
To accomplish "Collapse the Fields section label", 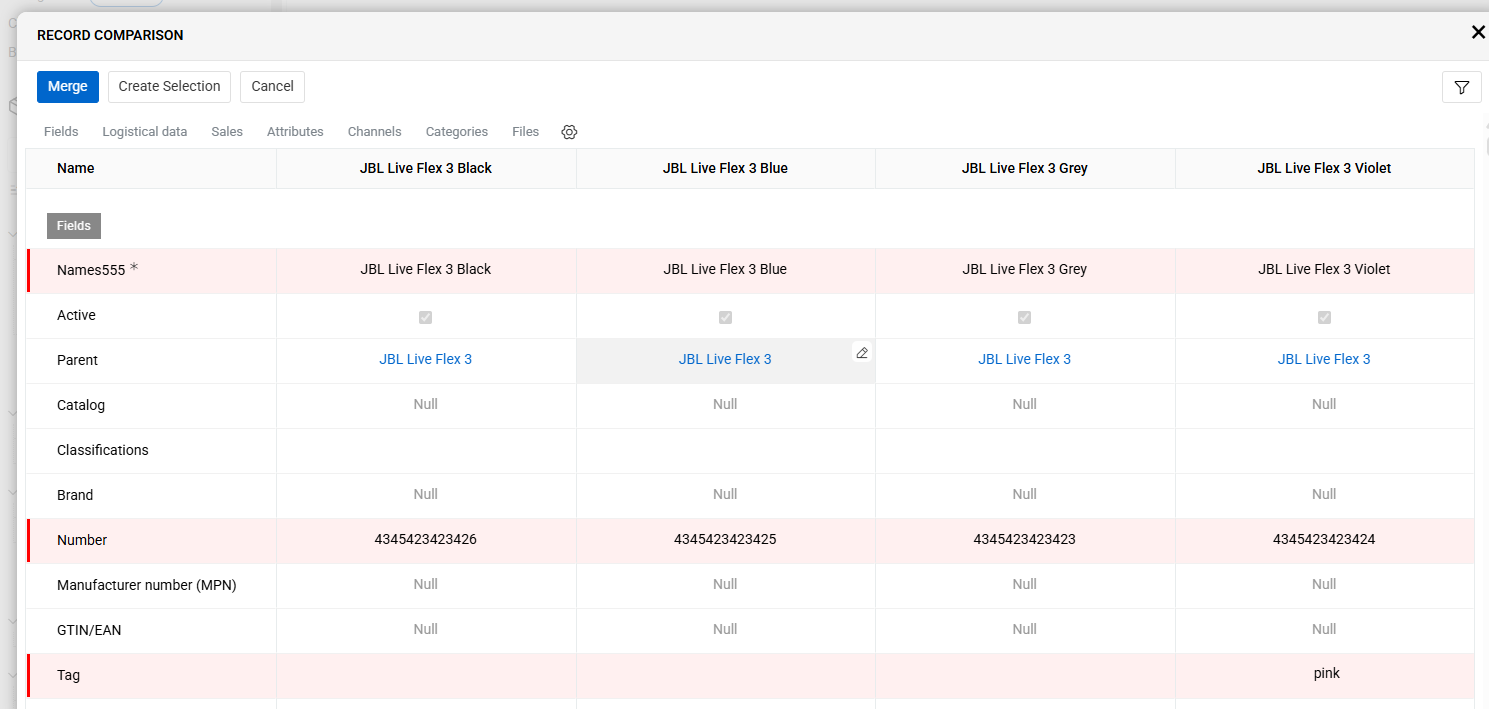I will point(74,226).
